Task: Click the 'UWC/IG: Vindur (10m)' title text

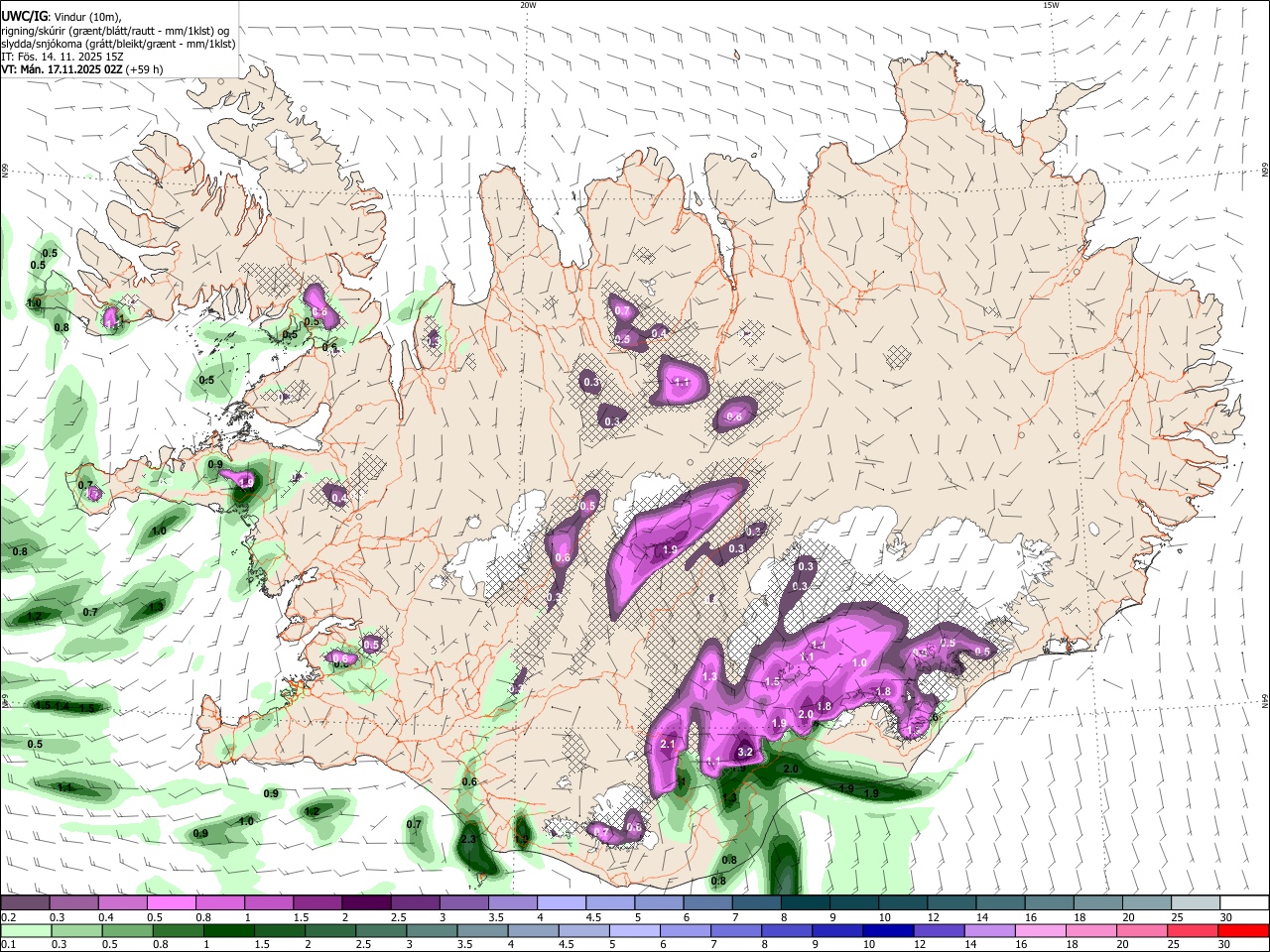Action: pyautogui.click(x=61, y=16)
